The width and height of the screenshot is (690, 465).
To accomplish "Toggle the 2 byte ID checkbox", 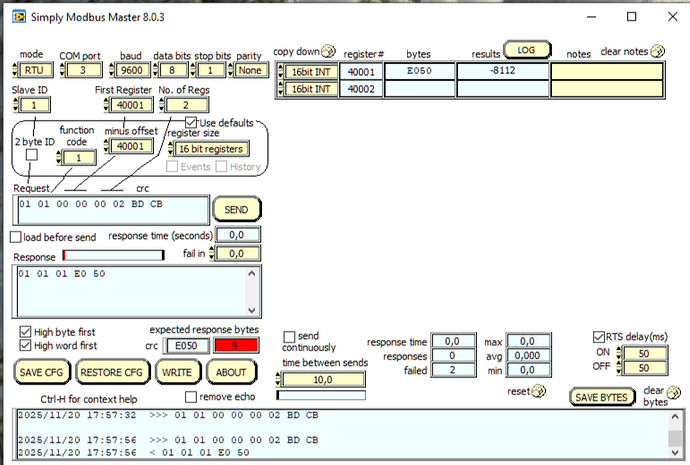I will click(32, 155).
